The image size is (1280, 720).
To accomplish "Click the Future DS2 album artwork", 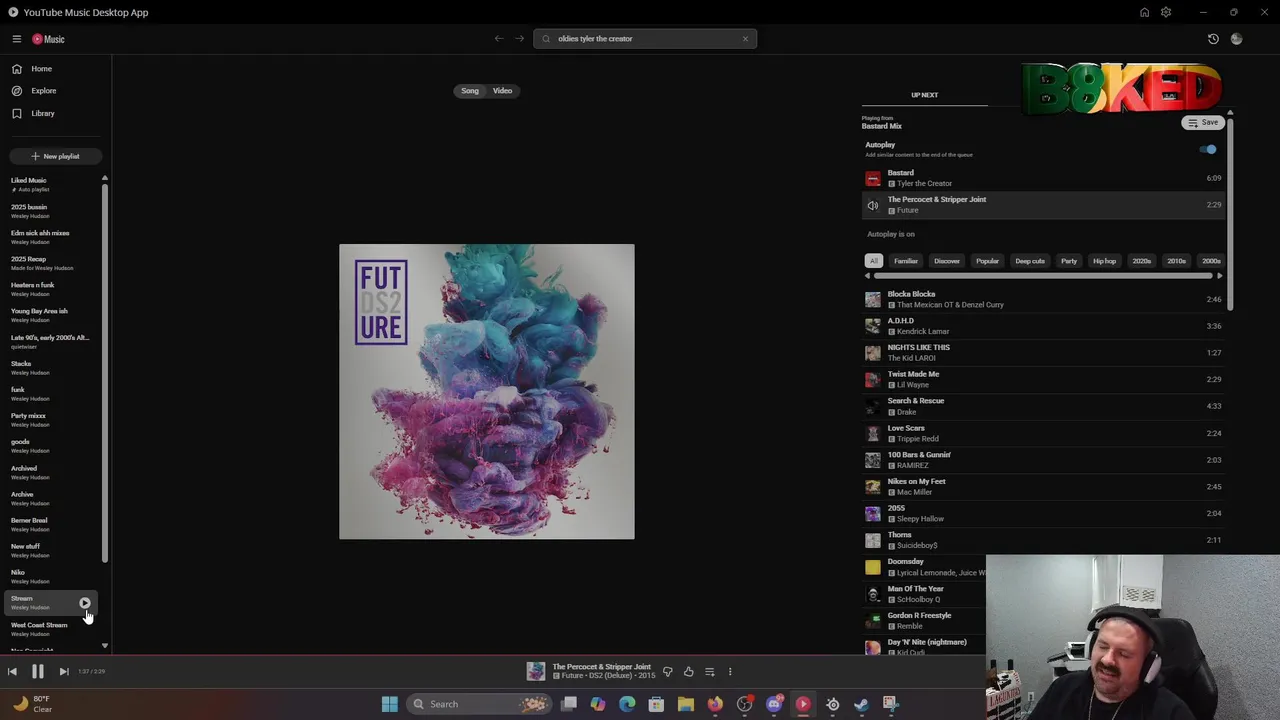I will point(487,392).
